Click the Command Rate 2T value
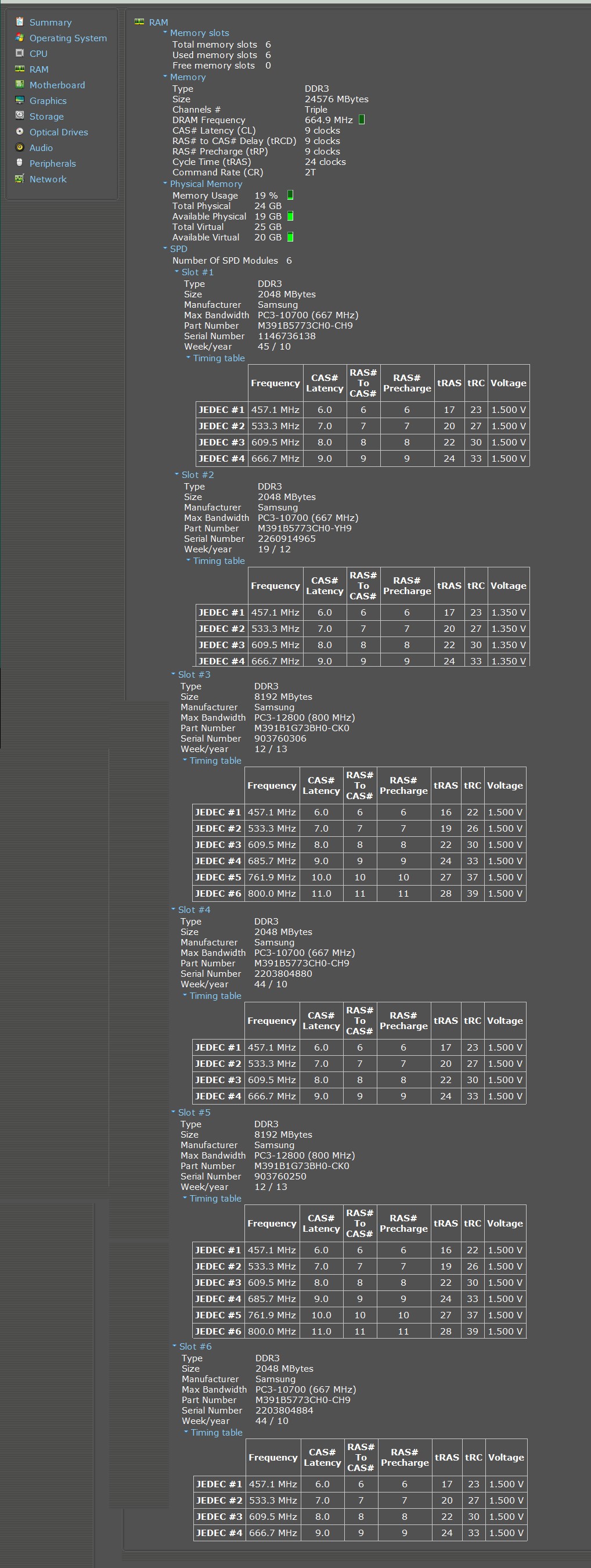 [x=311, y=172]
